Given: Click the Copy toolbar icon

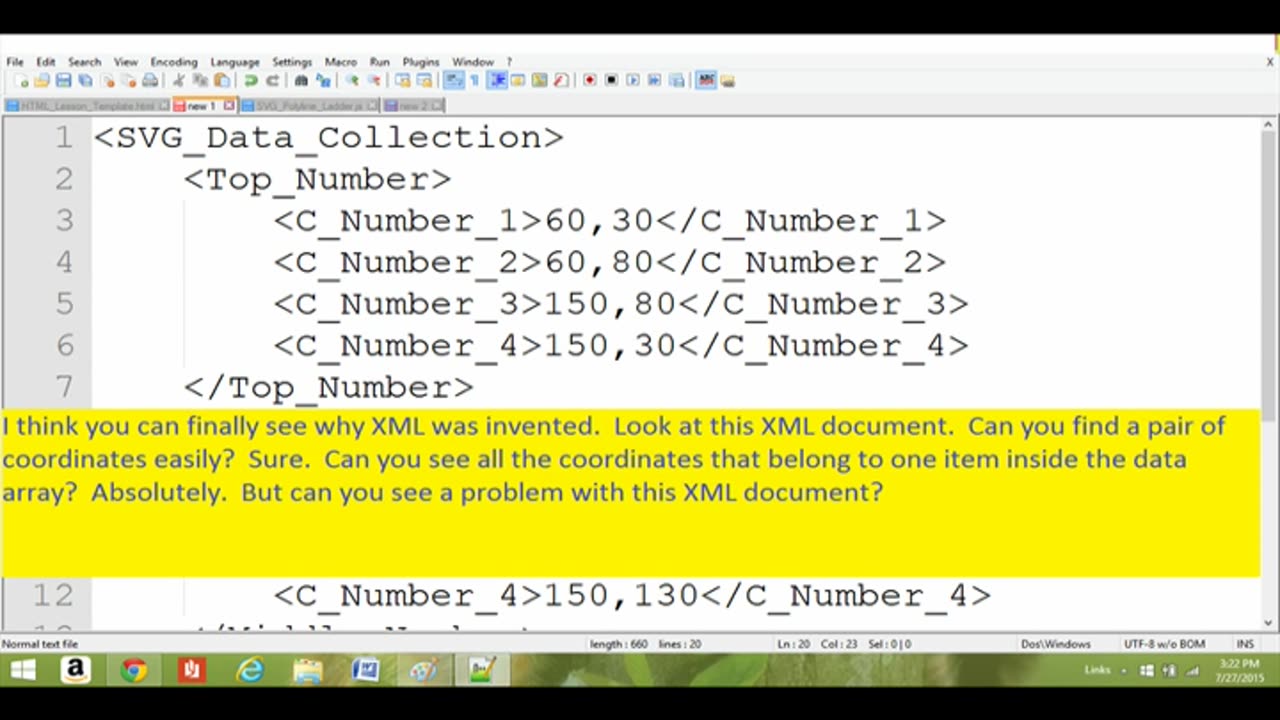Looking at the screenshot, I should [200, 81].
